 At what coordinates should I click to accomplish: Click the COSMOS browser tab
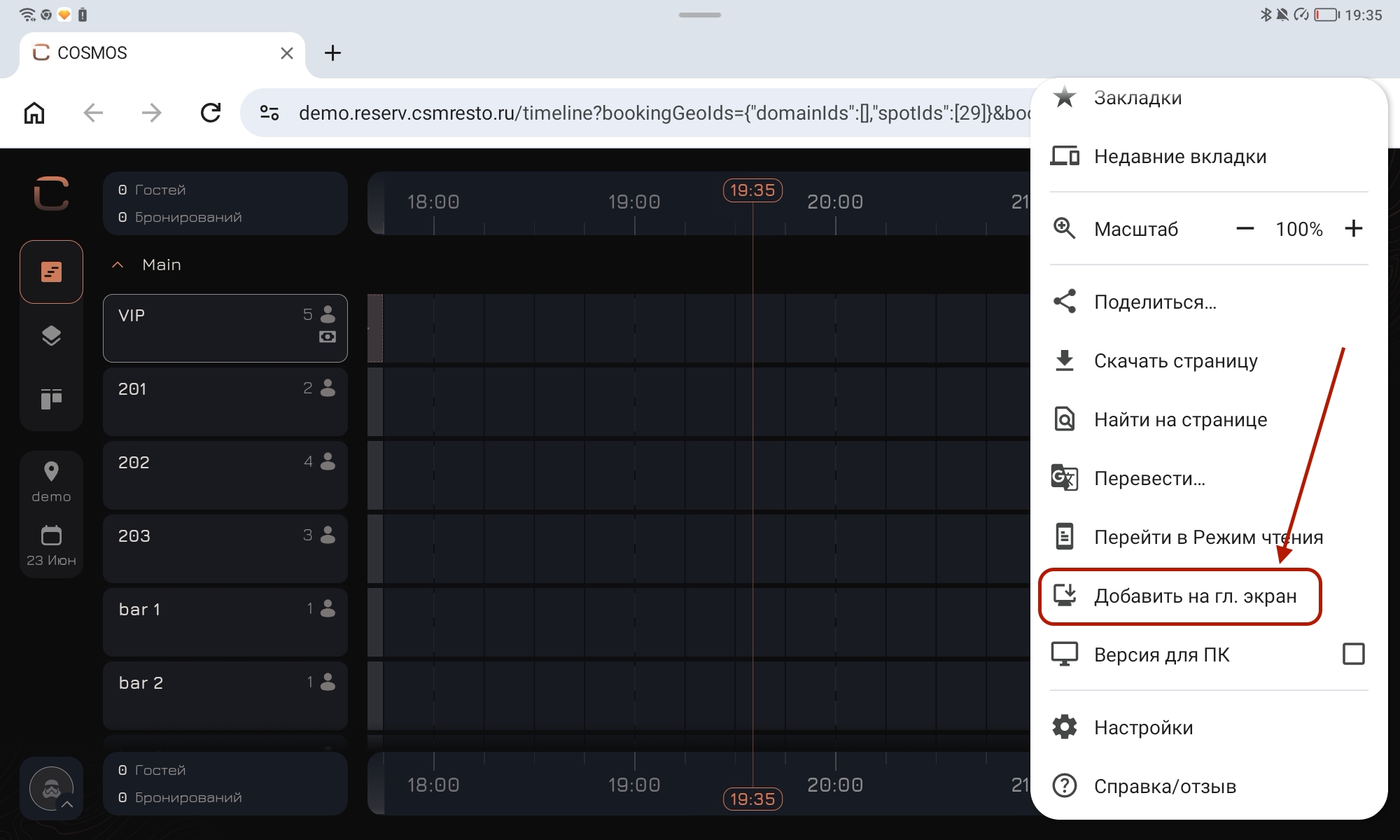pos(162,53)
